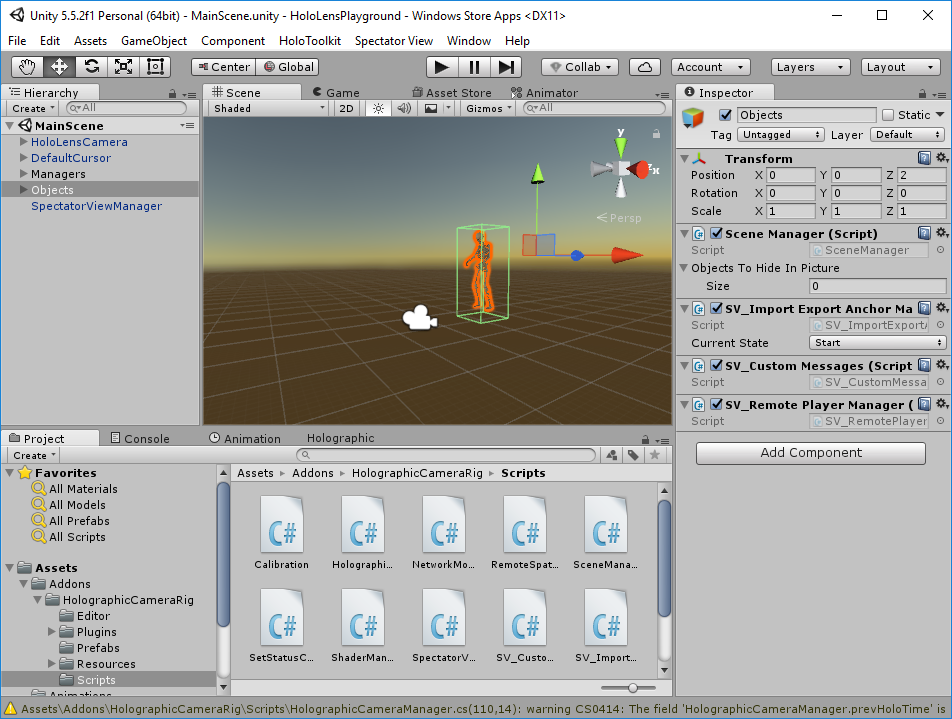Open the GameObject menu
952x719 pixels.
pos(154,41)
